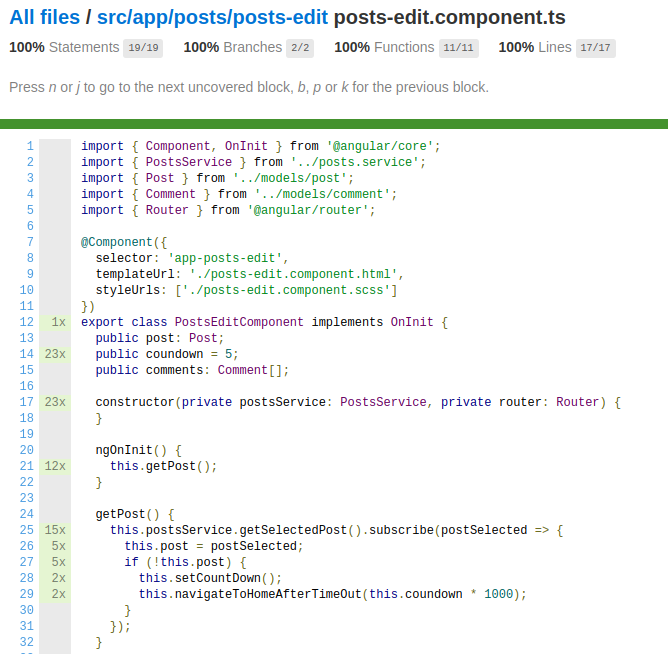Click the @Component decorator text
The height and width of the screenshot is (654, 668).
[x=117, y=242]
